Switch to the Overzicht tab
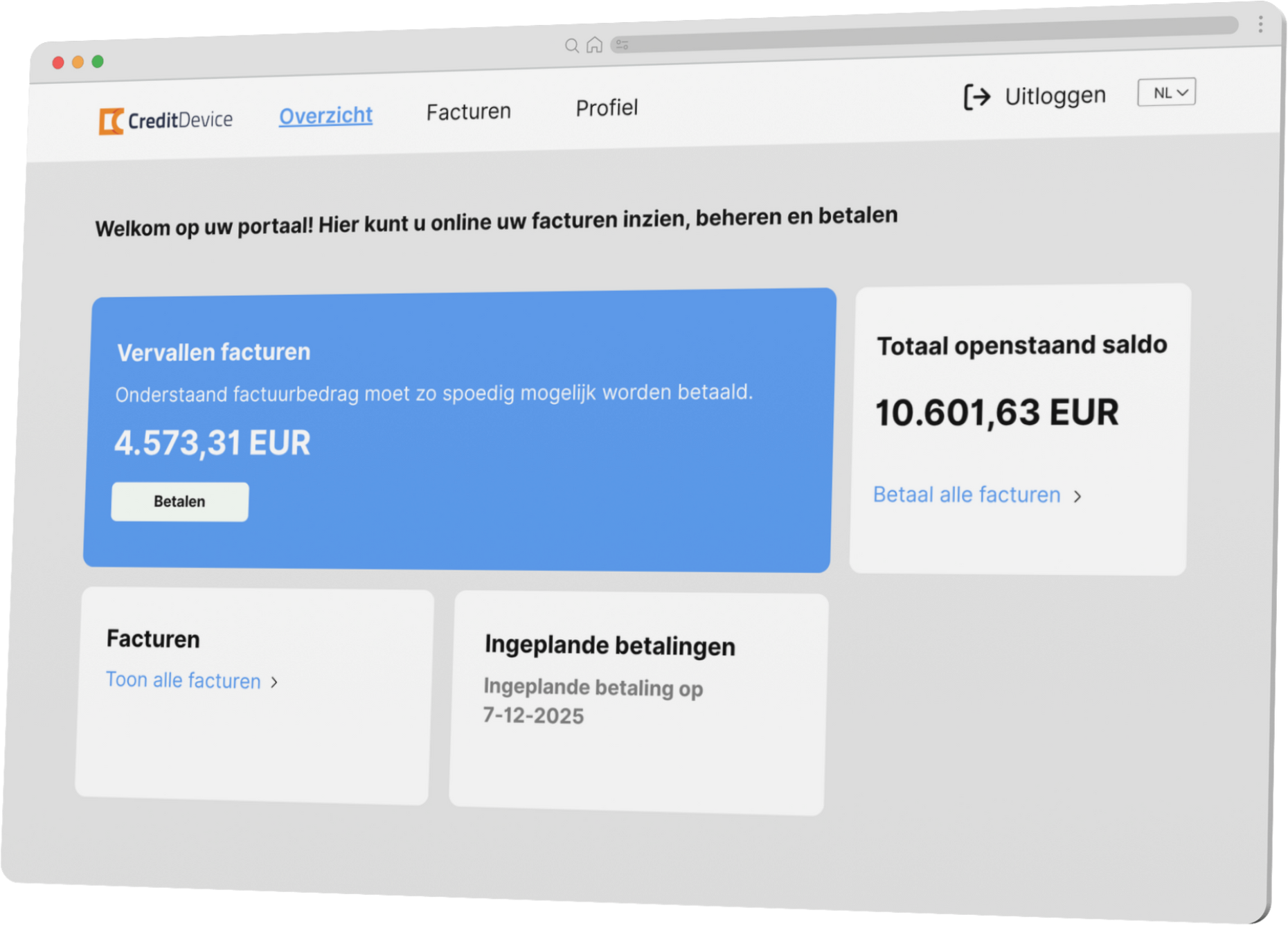The height and width of the screenshot is (926, 1288). point(325,115)
